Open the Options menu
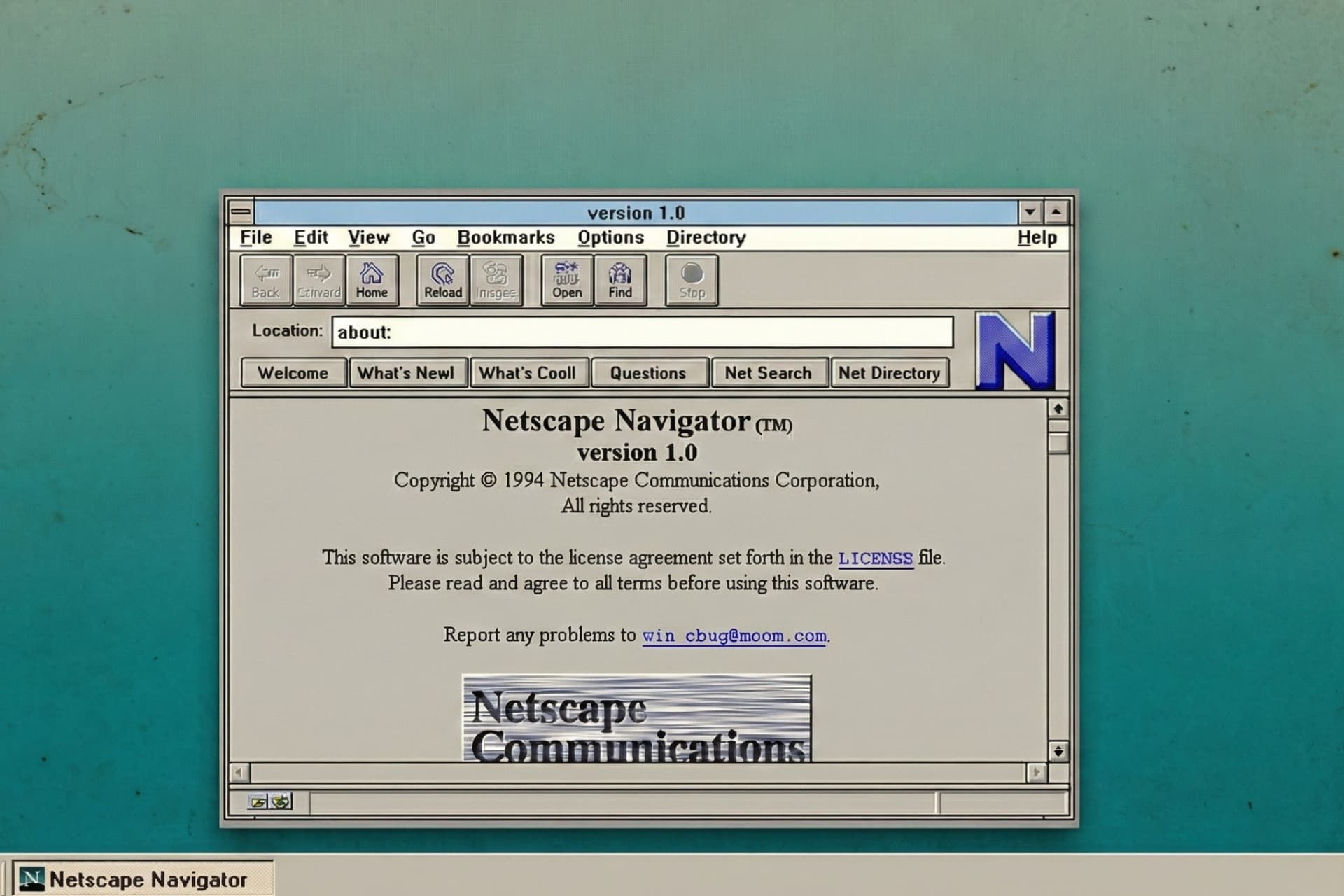Image resolution: width=1344 pixels, height=896 pixels. [610, 238]
